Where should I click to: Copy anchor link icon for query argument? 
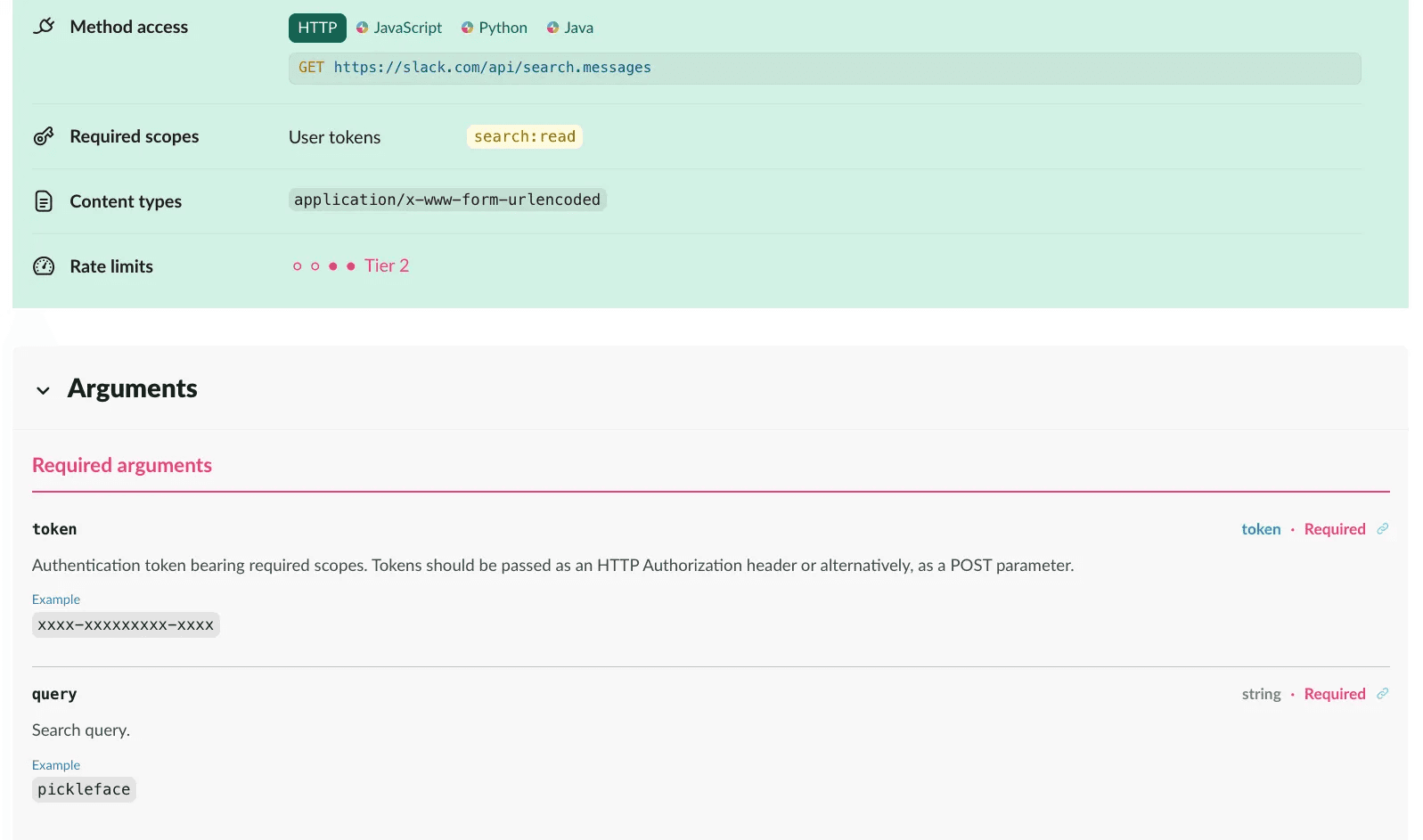click(1382, 694)
